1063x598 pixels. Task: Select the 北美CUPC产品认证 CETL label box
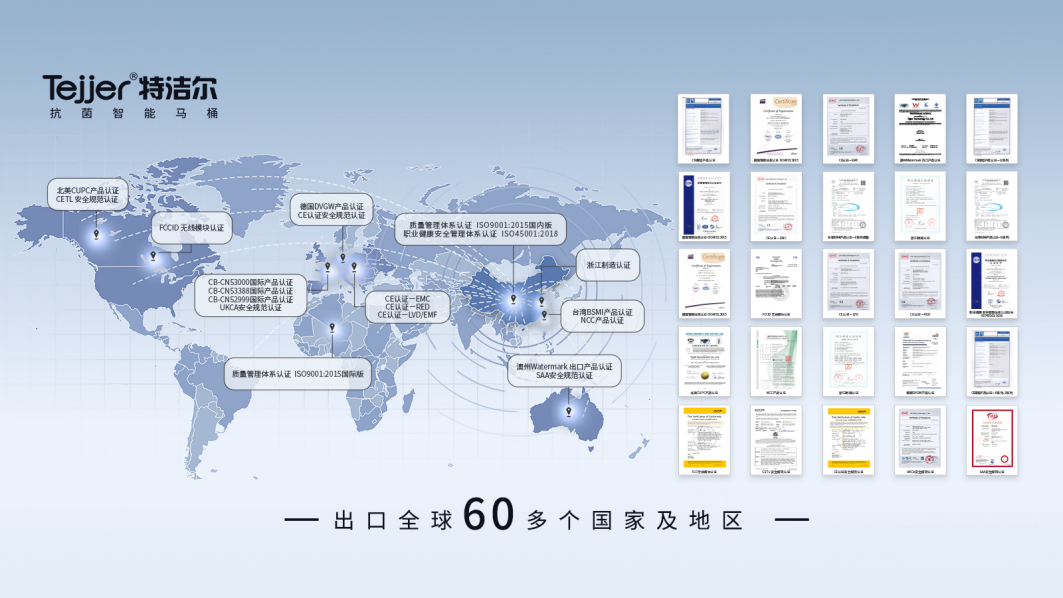click(x=87, y=195)
